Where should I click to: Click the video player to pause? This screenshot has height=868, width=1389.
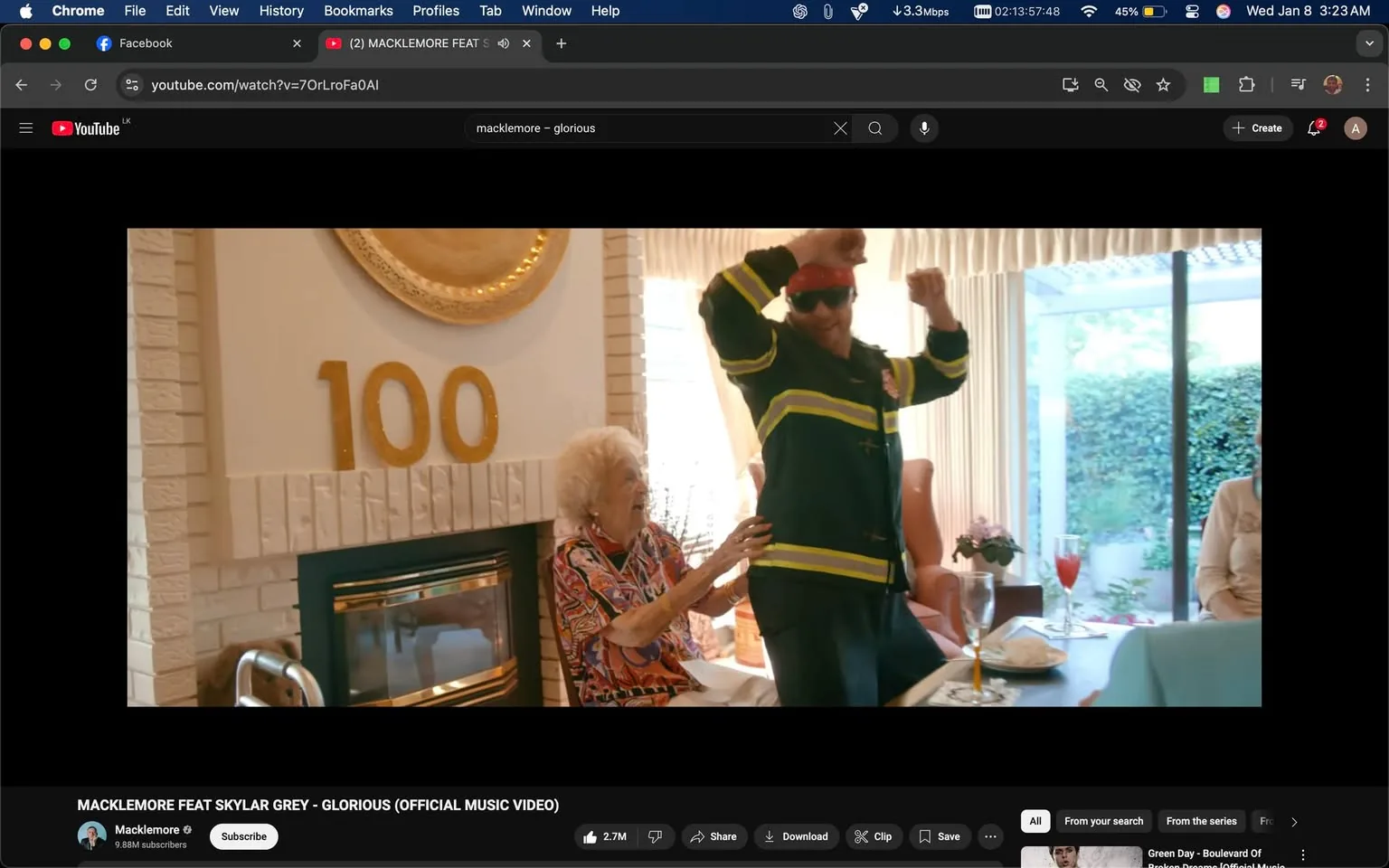pos(694,467)
